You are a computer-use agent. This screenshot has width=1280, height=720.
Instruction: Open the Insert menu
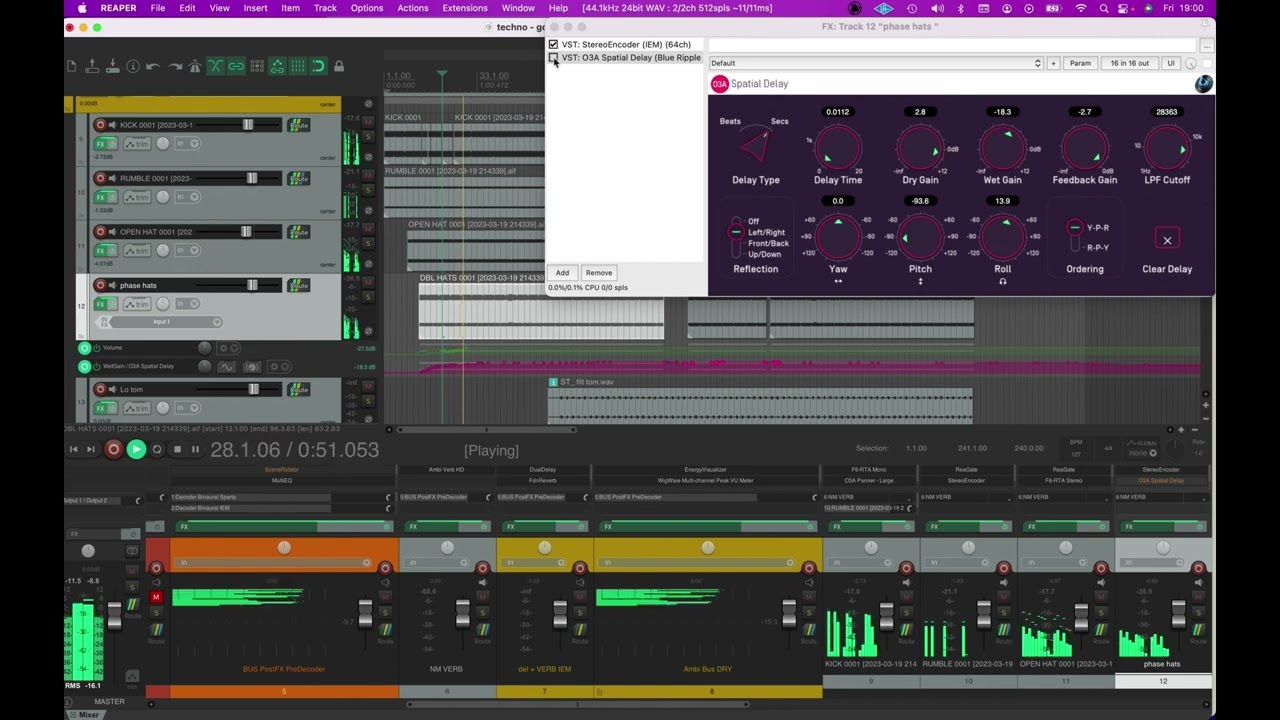pos(255,8)
